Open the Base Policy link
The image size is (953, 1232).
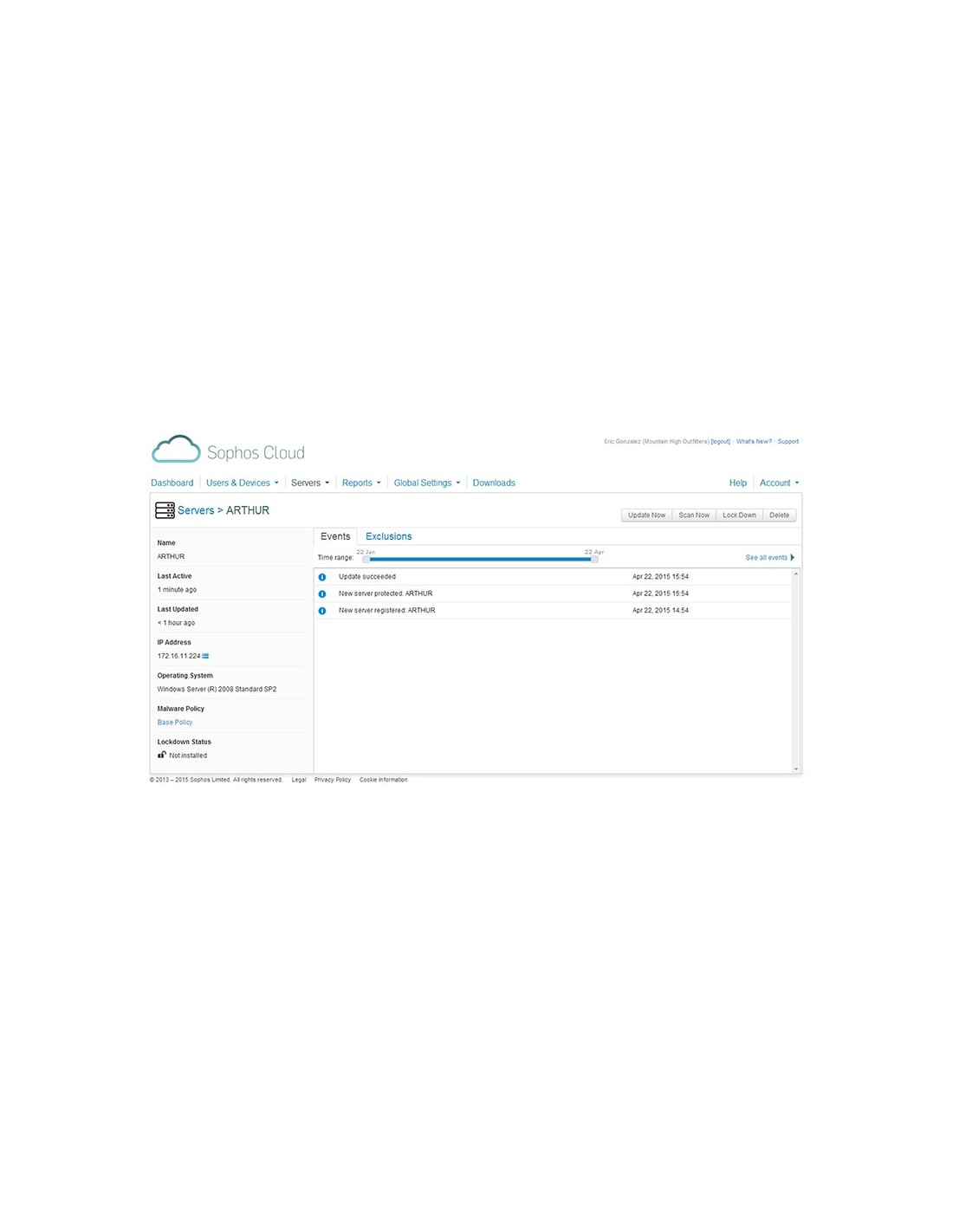pos(175,722)
